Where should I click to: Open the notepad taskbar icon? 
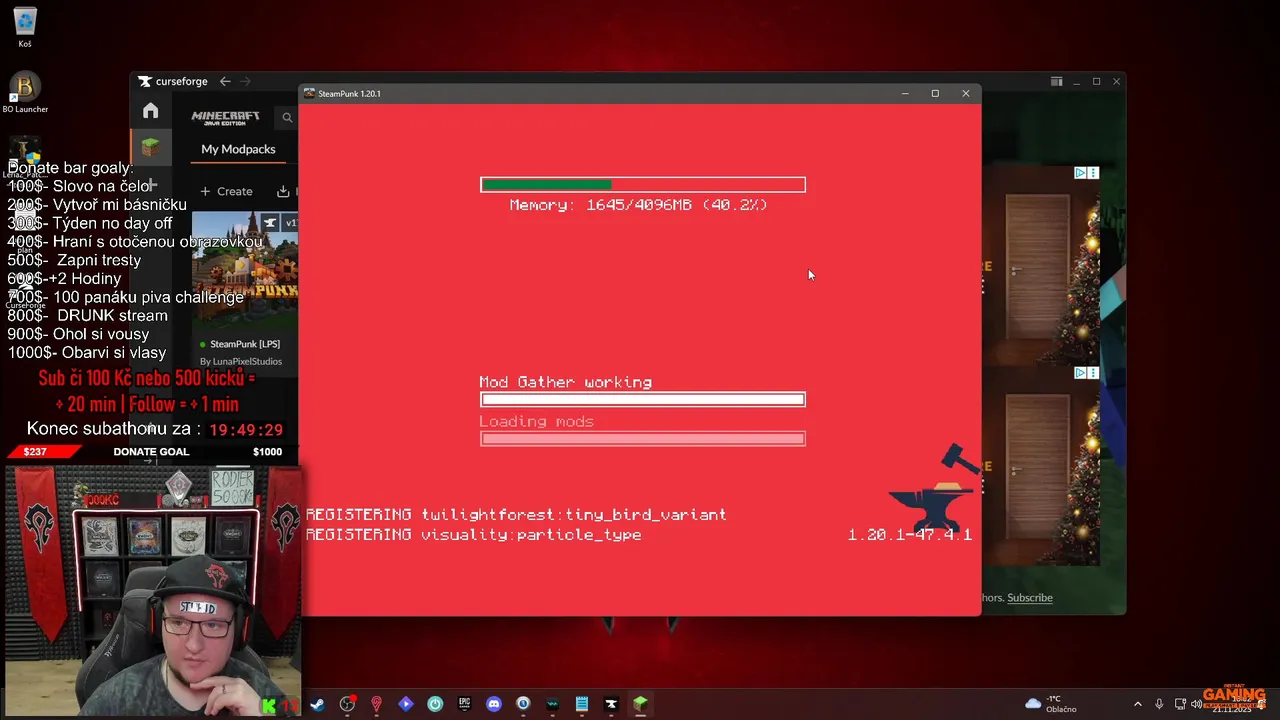point(581,704)
